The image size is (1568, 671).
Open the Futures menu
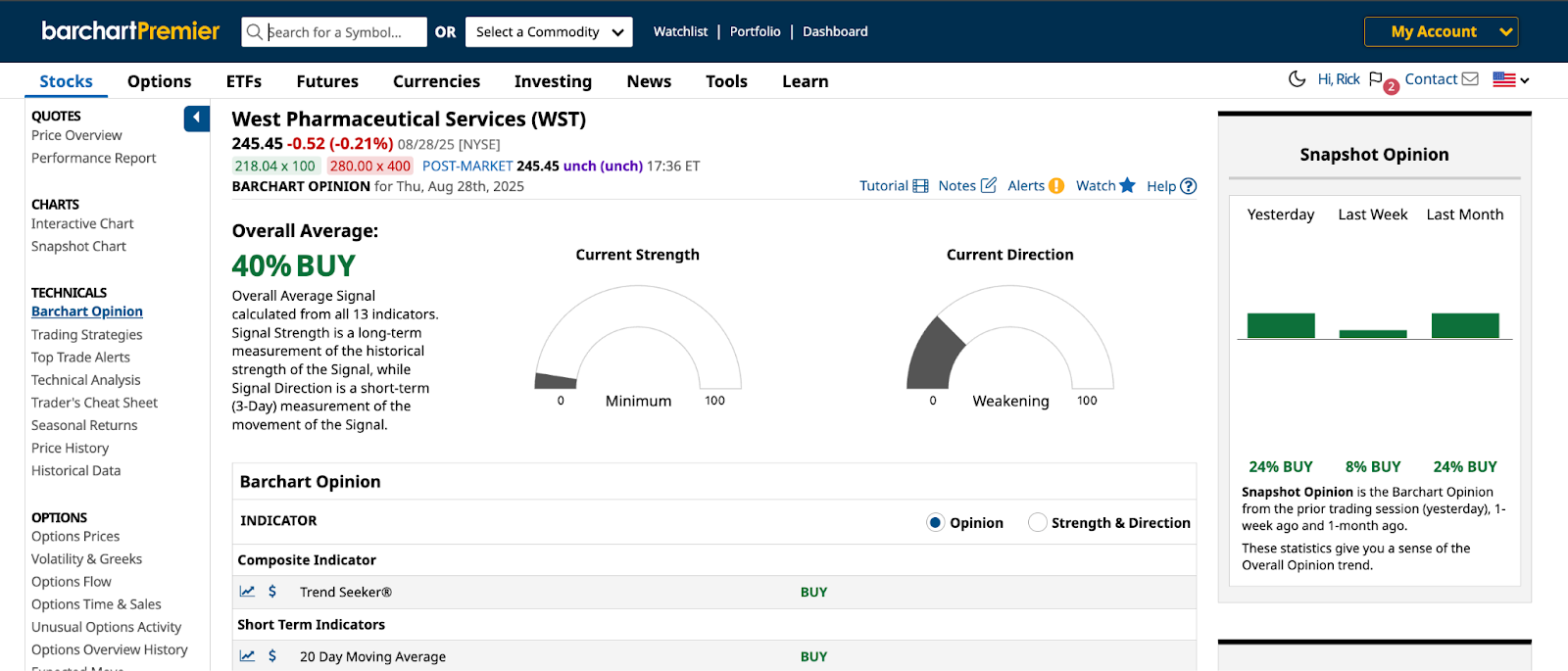327,81
